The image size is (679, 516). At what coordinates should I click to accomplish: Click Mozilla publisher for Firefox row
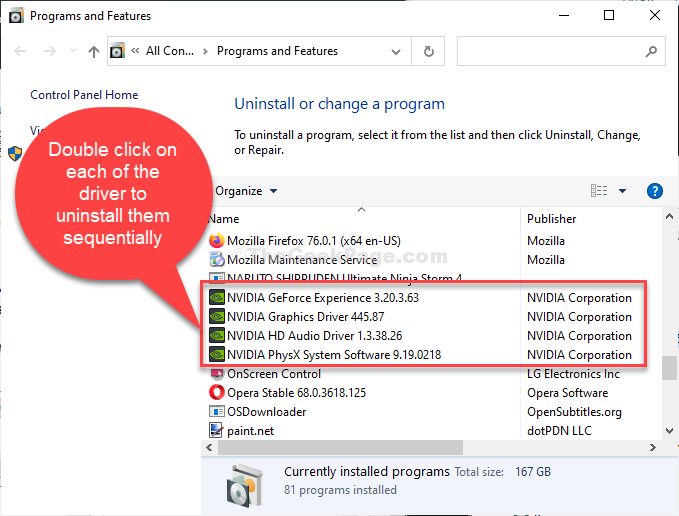pos(546,241)
